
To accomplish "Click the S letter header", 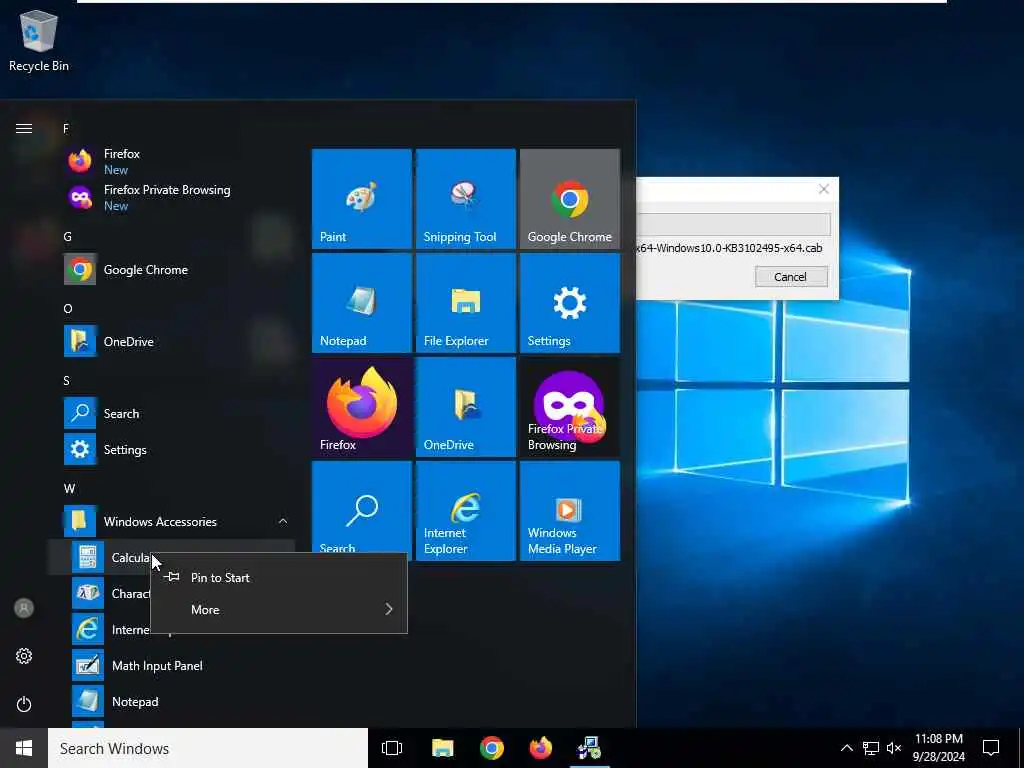I will point(67,380).
